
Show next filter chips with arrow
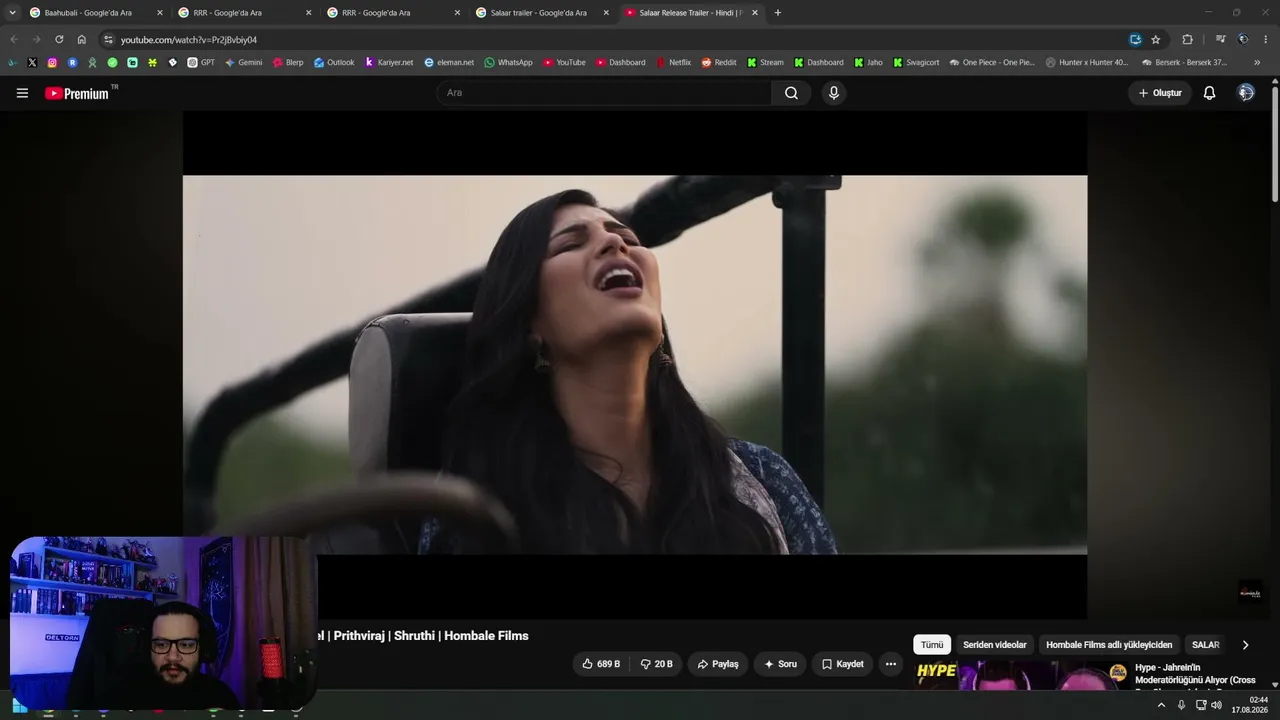click(x=1245, y=645)
